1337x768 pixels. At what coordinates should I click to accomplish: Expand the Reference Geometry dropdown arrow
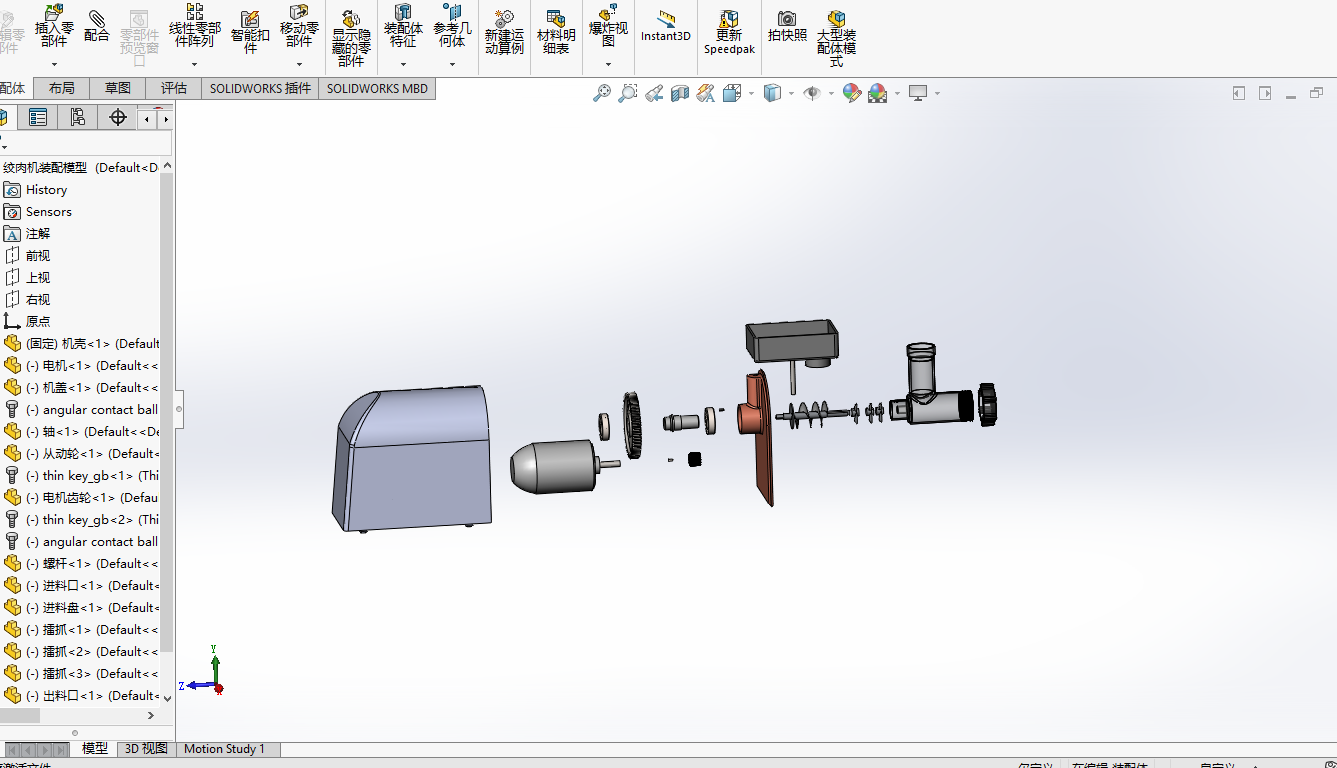452,64
